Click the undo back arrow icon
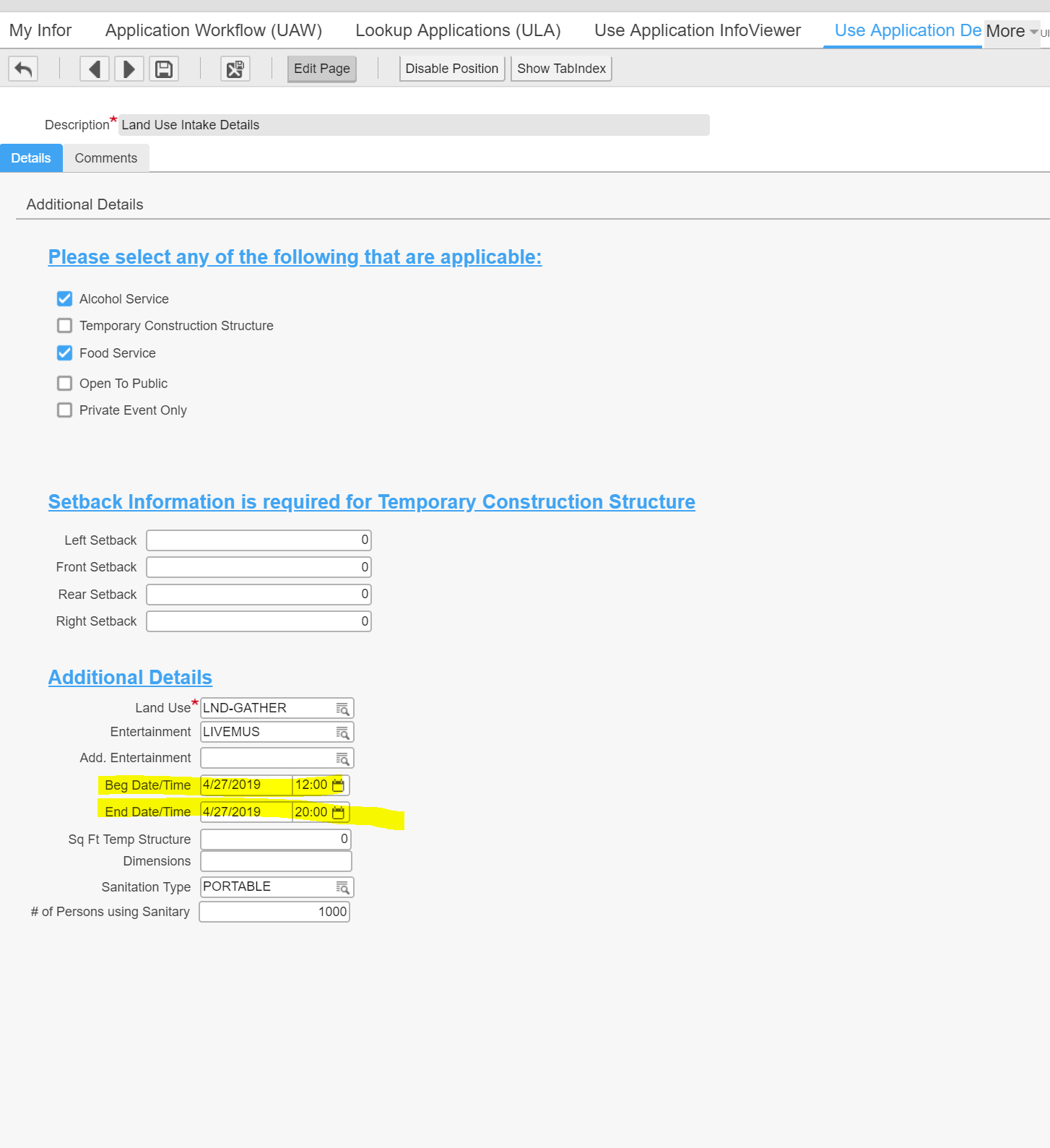 (x=23, y=69)
